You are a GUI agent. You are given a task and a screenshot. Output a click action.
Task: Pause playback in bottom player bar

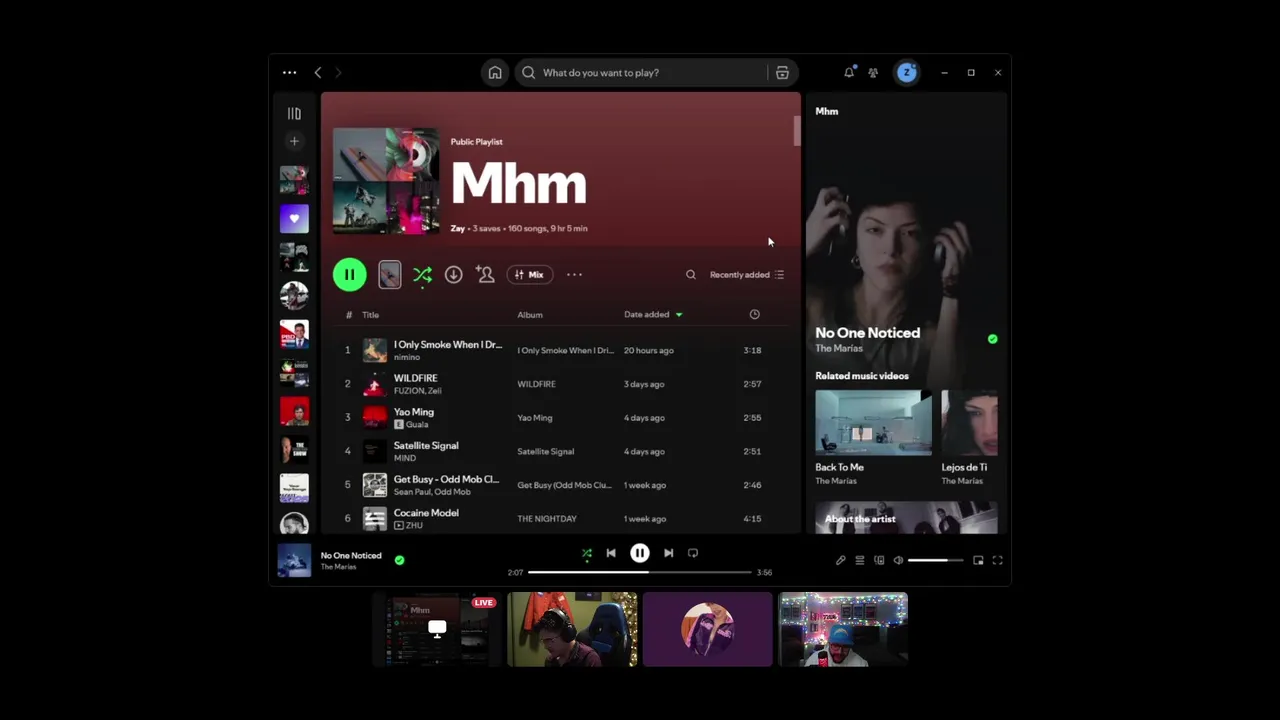point(640,553)
